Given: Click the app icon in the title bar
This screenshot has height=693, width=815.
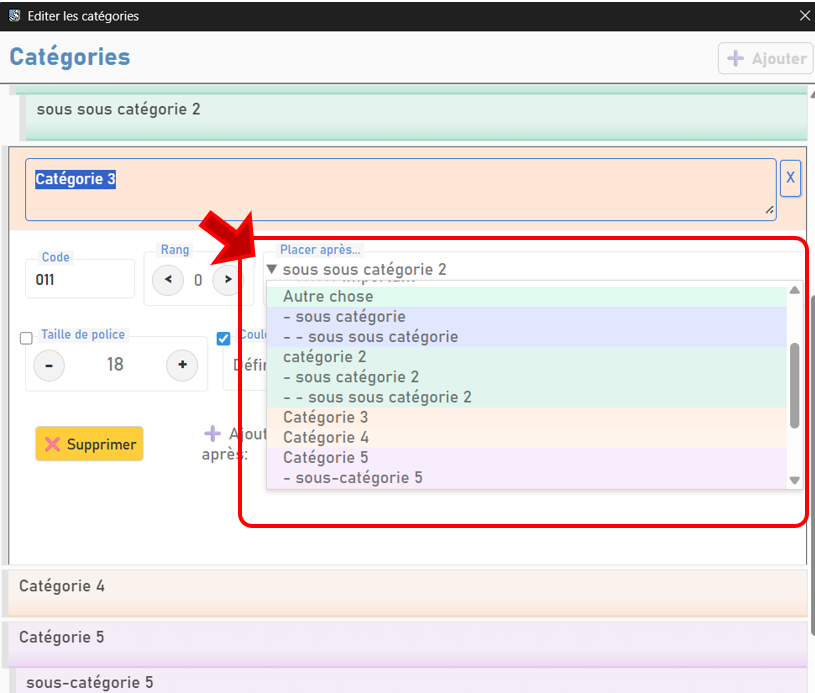Looking at the screenshot, I should click(15, 16).
